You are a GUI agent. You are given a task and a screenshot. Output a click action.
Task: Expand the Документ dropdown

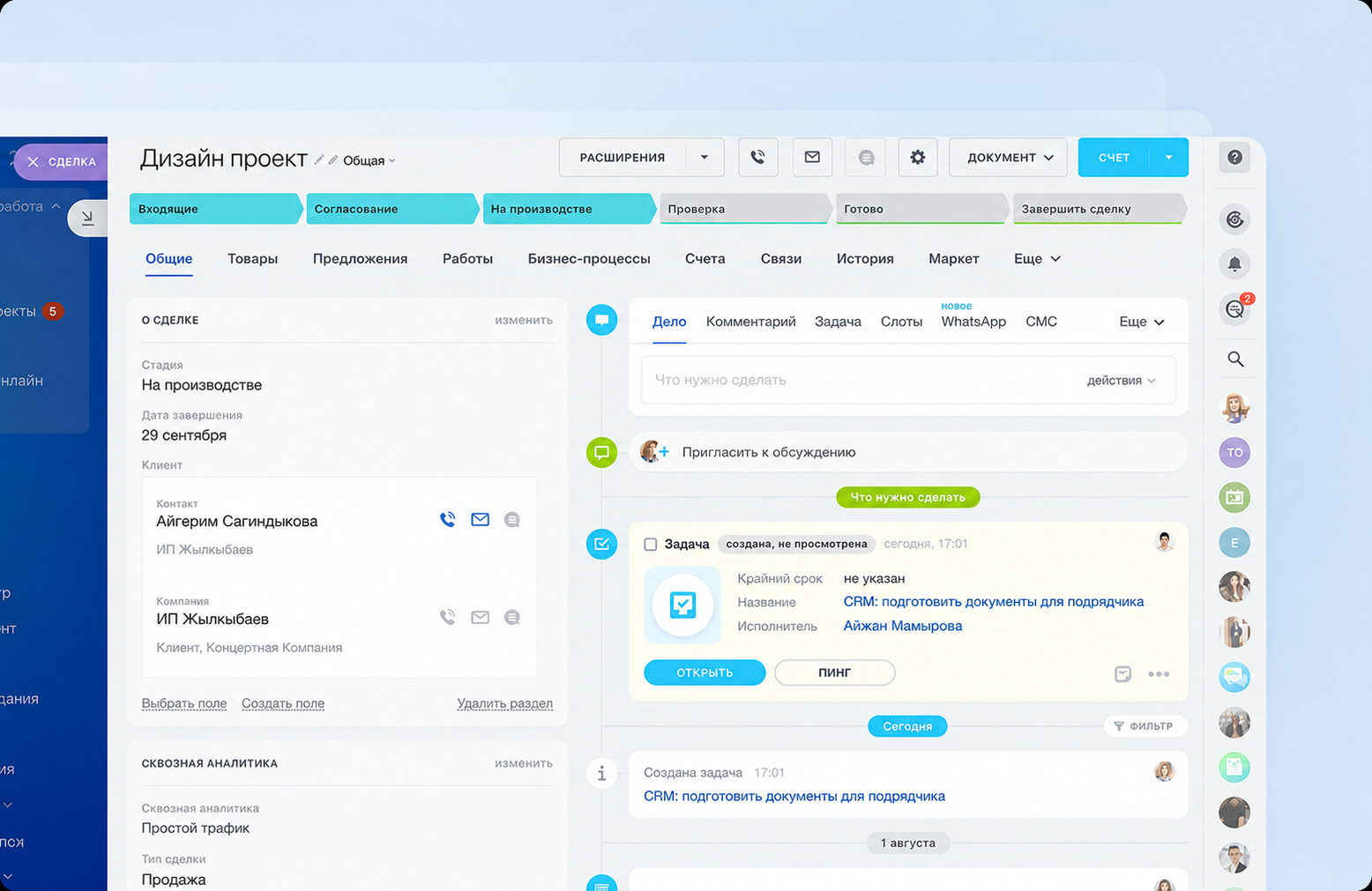pos(1009,158)
